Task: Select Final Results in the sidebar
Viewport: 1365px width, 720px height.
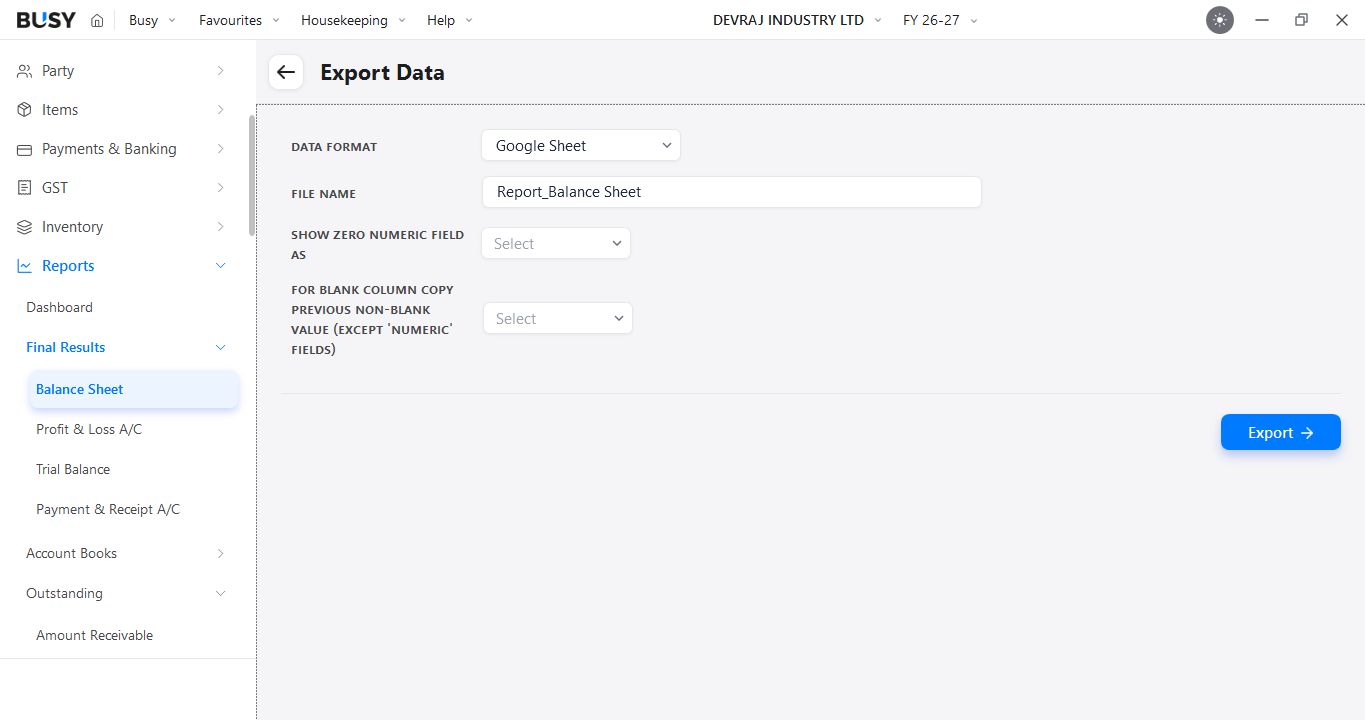Action: (65, 348)
